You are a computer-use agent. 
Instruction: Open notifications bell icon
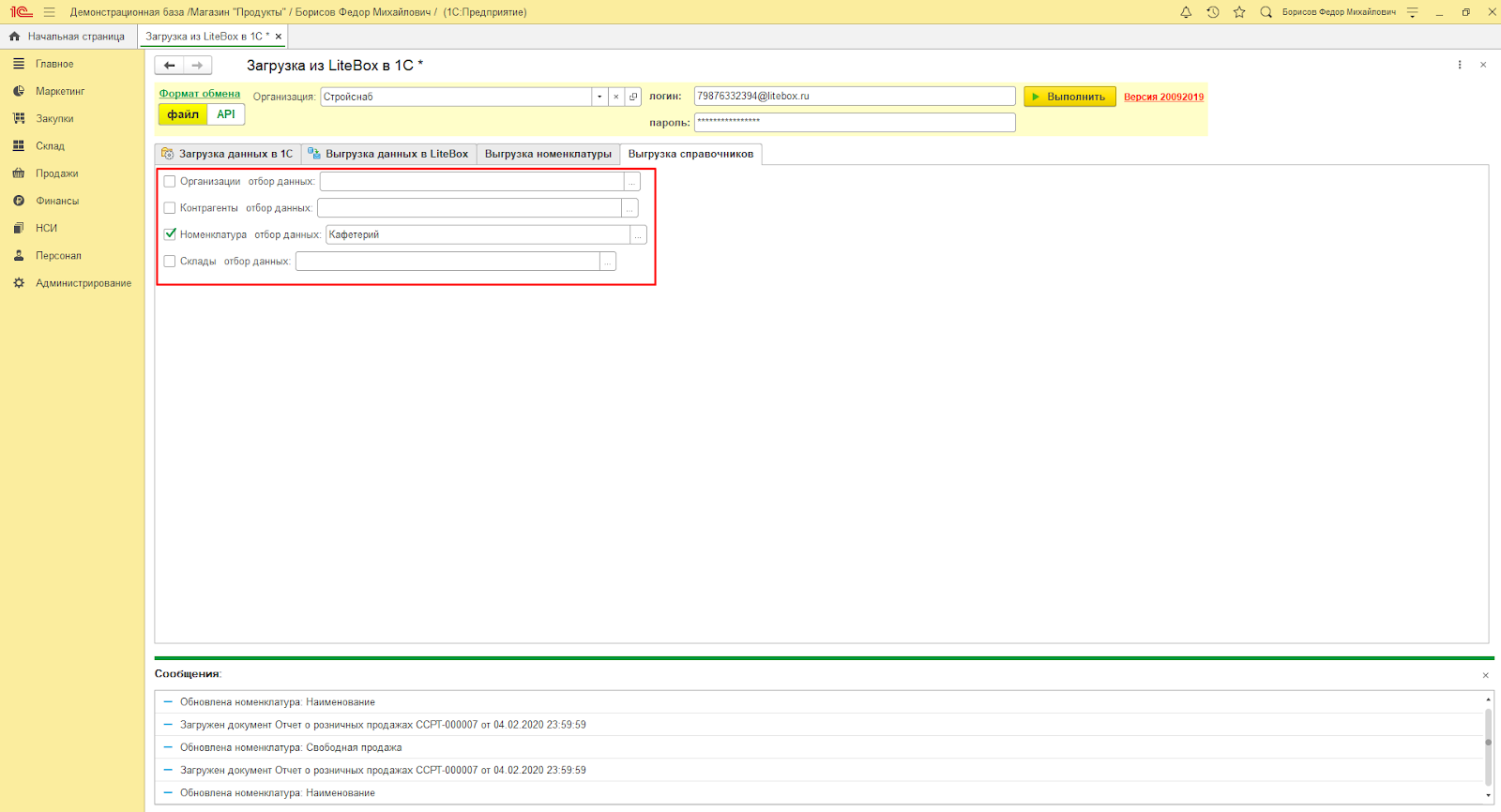(x=1186, y=12)
